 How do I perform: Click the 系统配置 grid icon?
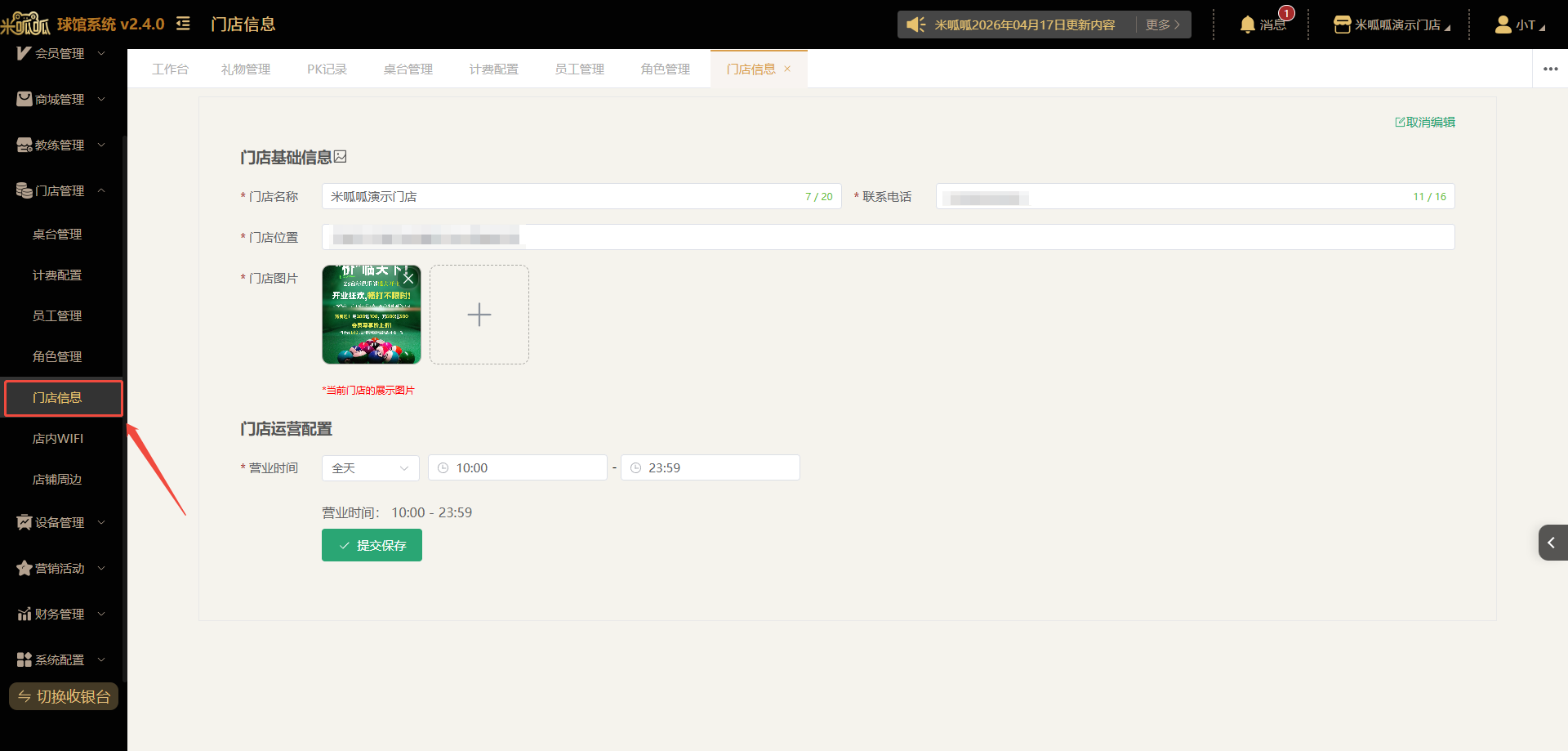[x=24, y=659]
